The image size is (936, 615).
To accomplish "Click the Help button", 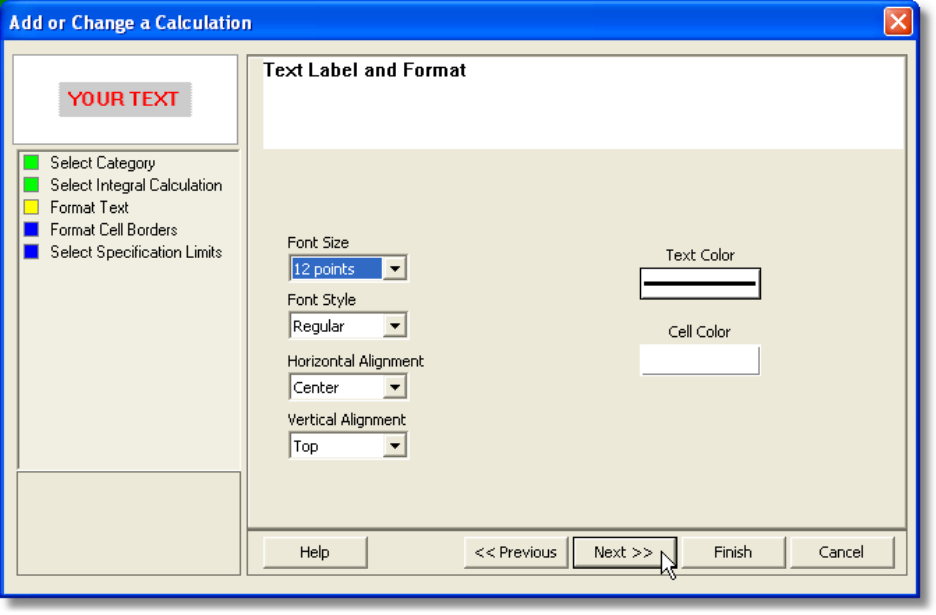I will [x=315, y=552].
